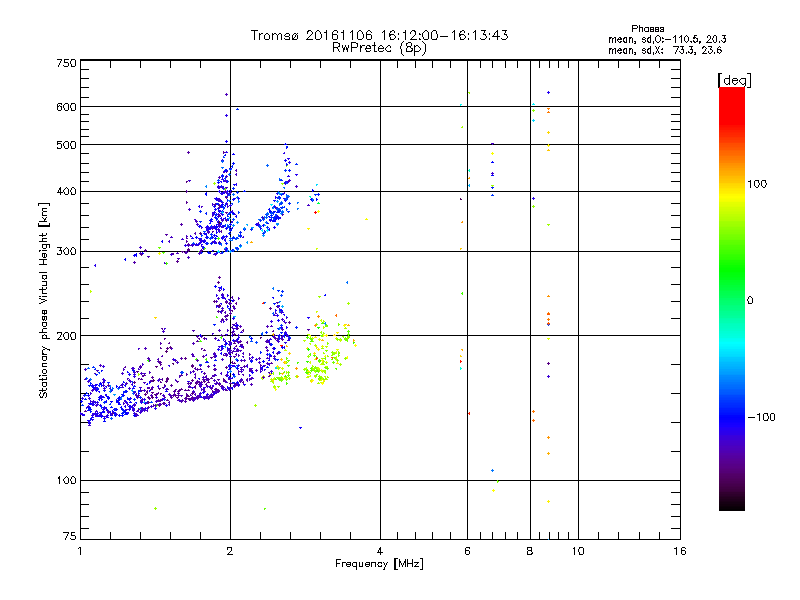Viewport: 800px width, 600px height.
Task: Click x-axis tick label '4'
Action: (x=380, y=551)
